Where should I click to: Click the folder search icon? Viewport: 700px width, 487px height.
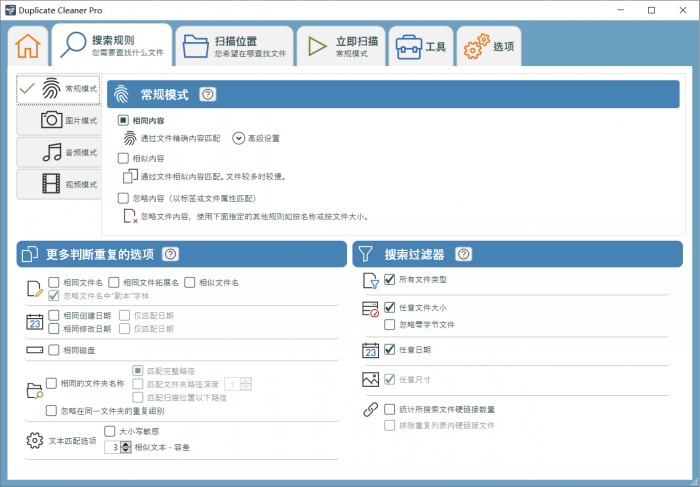pyautogui.click(x=35, y=391)
